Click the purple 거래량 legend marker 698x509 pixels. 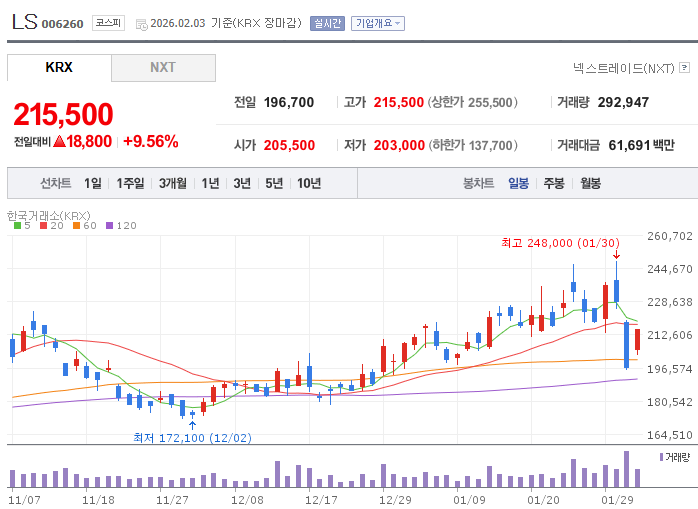click(661, 457)
